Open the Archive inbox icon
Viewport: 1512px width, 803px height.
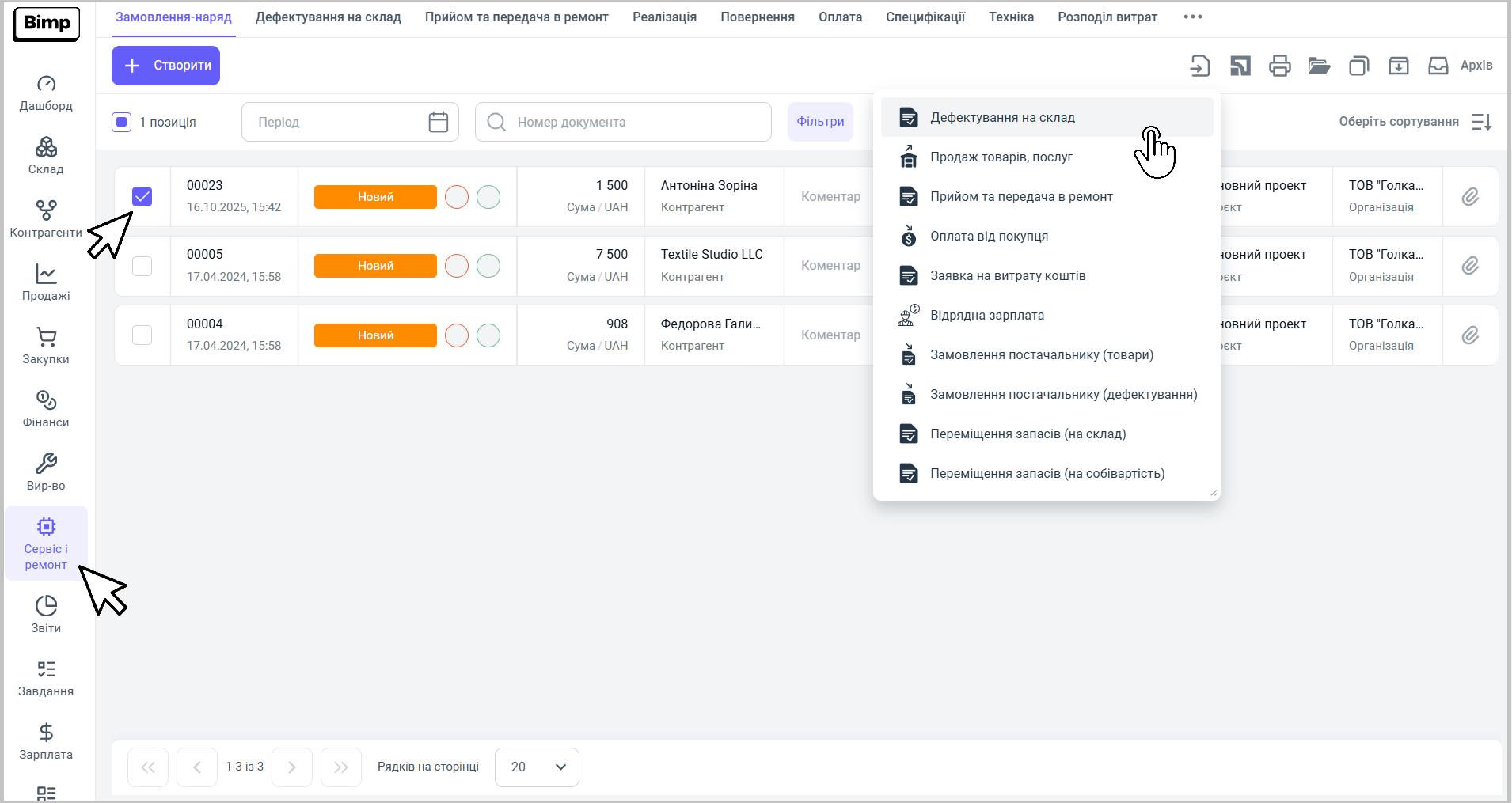pyautogui.click(x=1438, y=66)
